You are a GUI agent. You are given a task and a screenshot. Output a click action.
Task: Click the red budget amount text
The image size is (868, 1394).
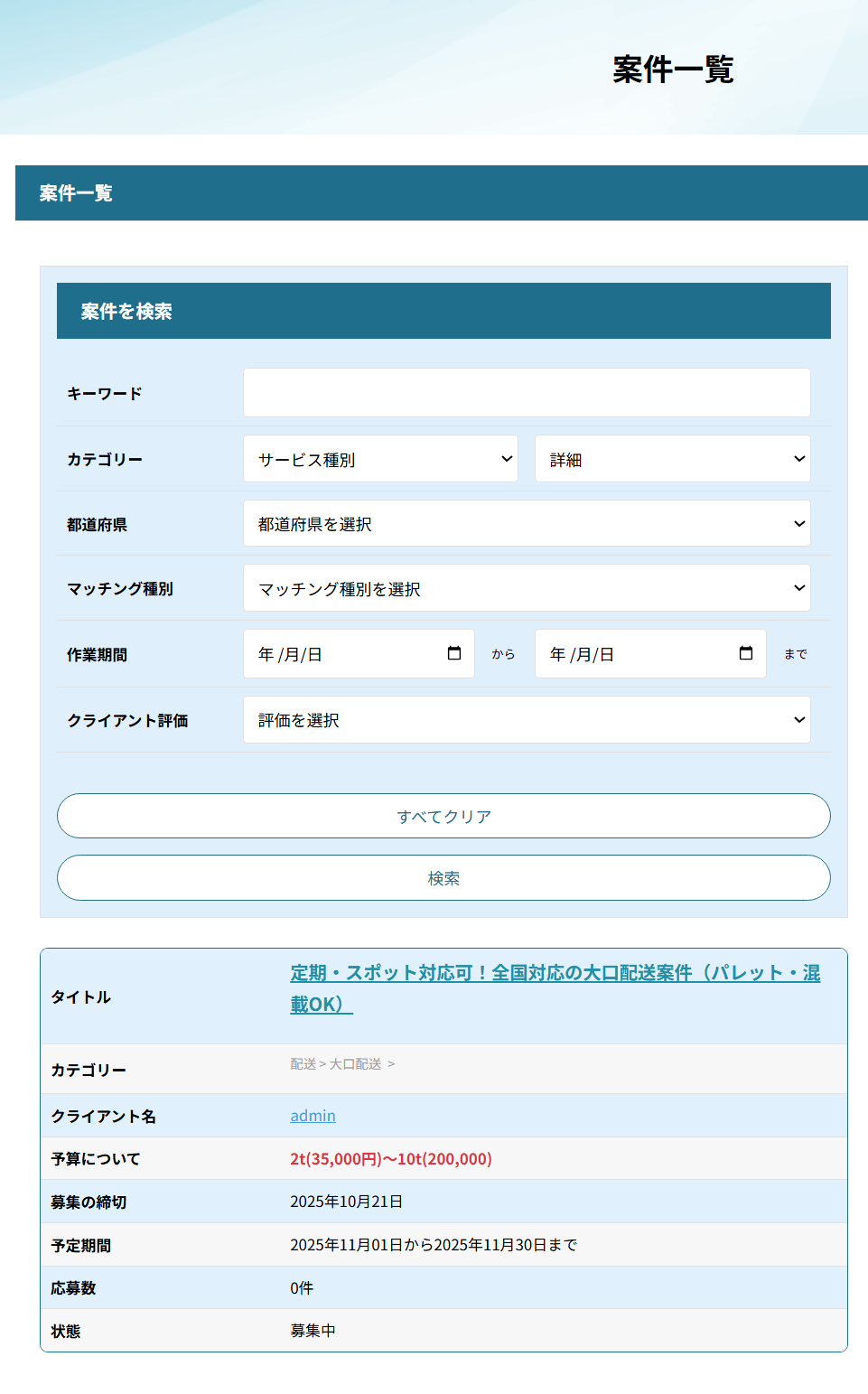(x=390, y=1159)
